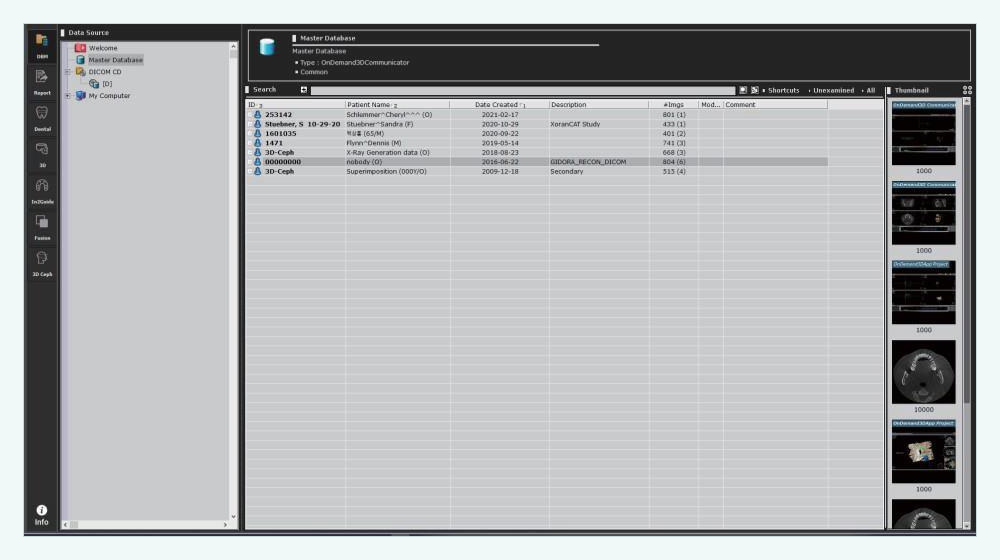
Task: Collapse the DICOM CD tree branch
Action: click(68, 72)
